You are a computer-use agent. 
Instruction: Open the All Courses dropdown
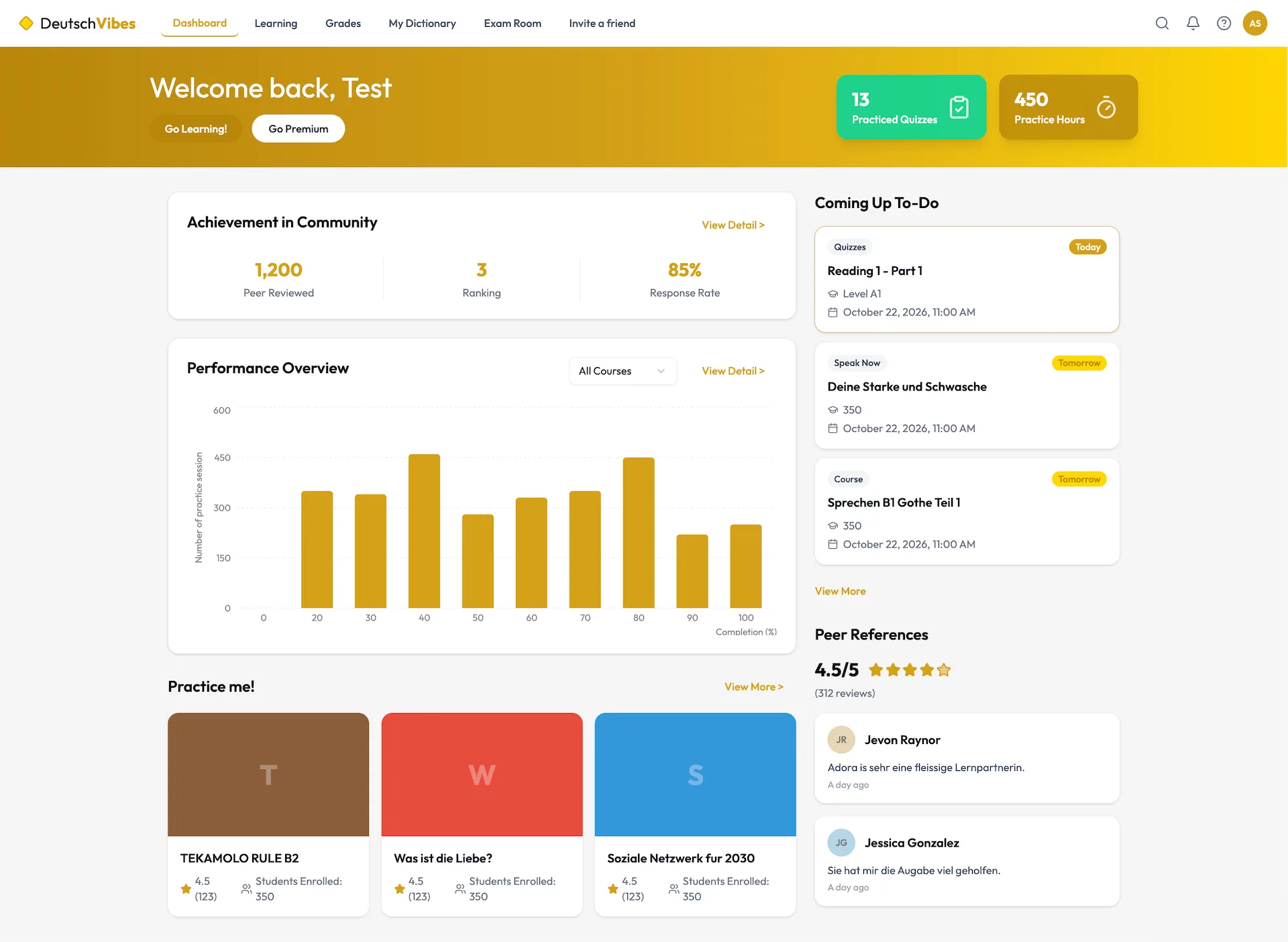coord(622,371)
